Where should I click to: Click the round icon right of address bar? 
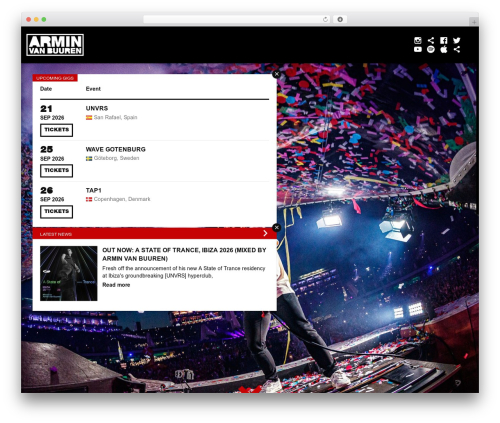pyautogui.click(x=340, y=20)
